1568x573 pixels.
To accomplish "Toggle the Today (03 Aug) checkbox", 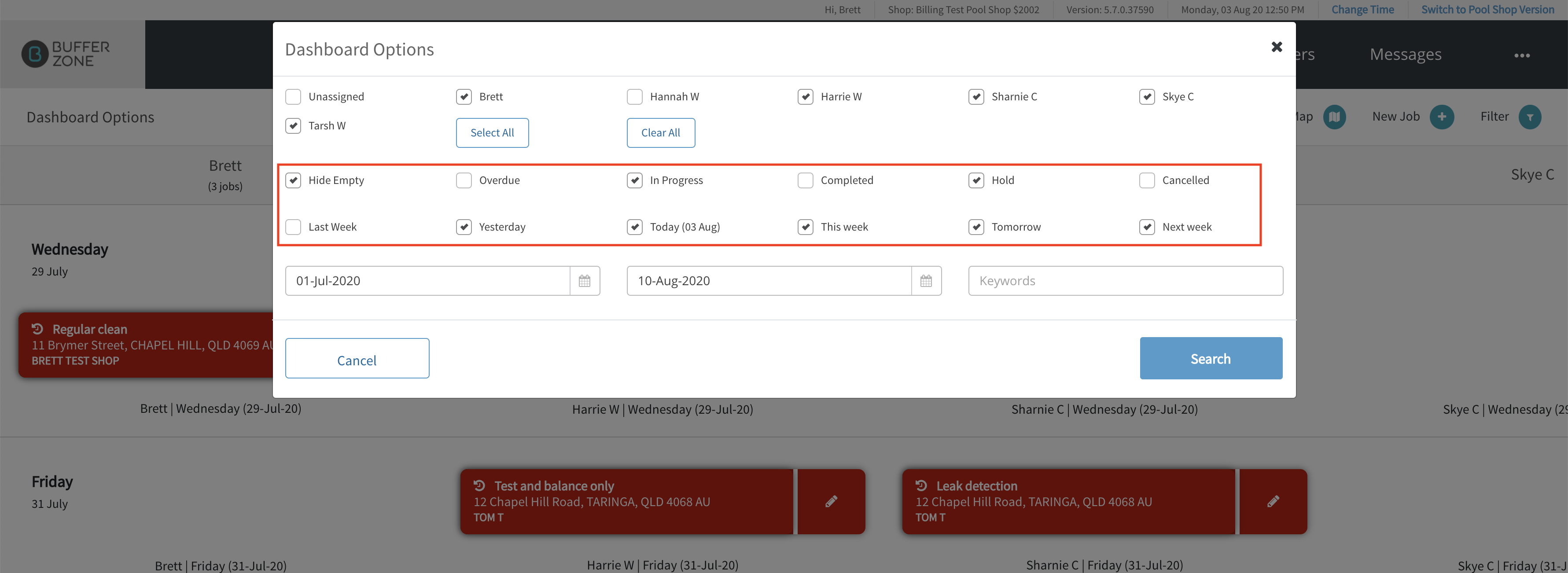I will click(635, 228).
